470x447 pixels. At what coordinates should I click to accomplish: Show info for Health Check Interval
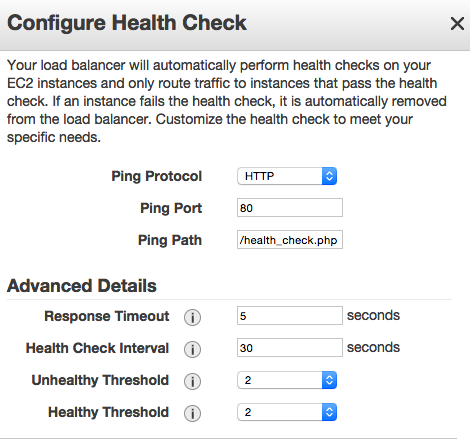[192, 349]
